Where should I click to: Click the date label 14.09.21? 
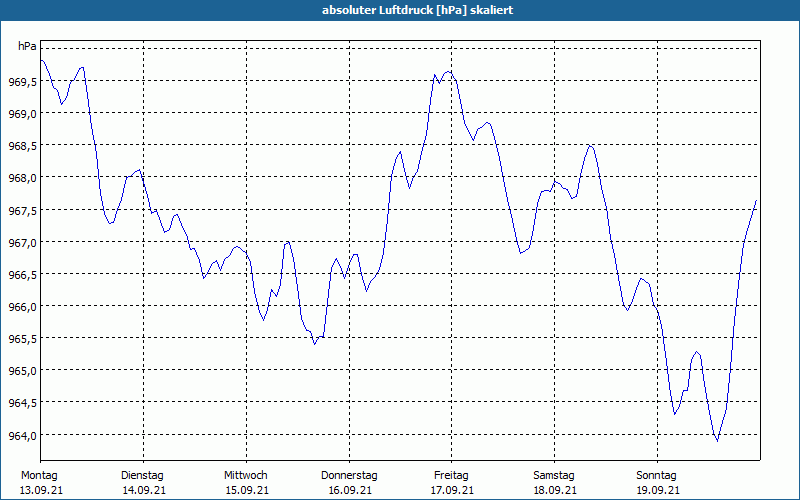pyautogui.click(x=144, y=490)
